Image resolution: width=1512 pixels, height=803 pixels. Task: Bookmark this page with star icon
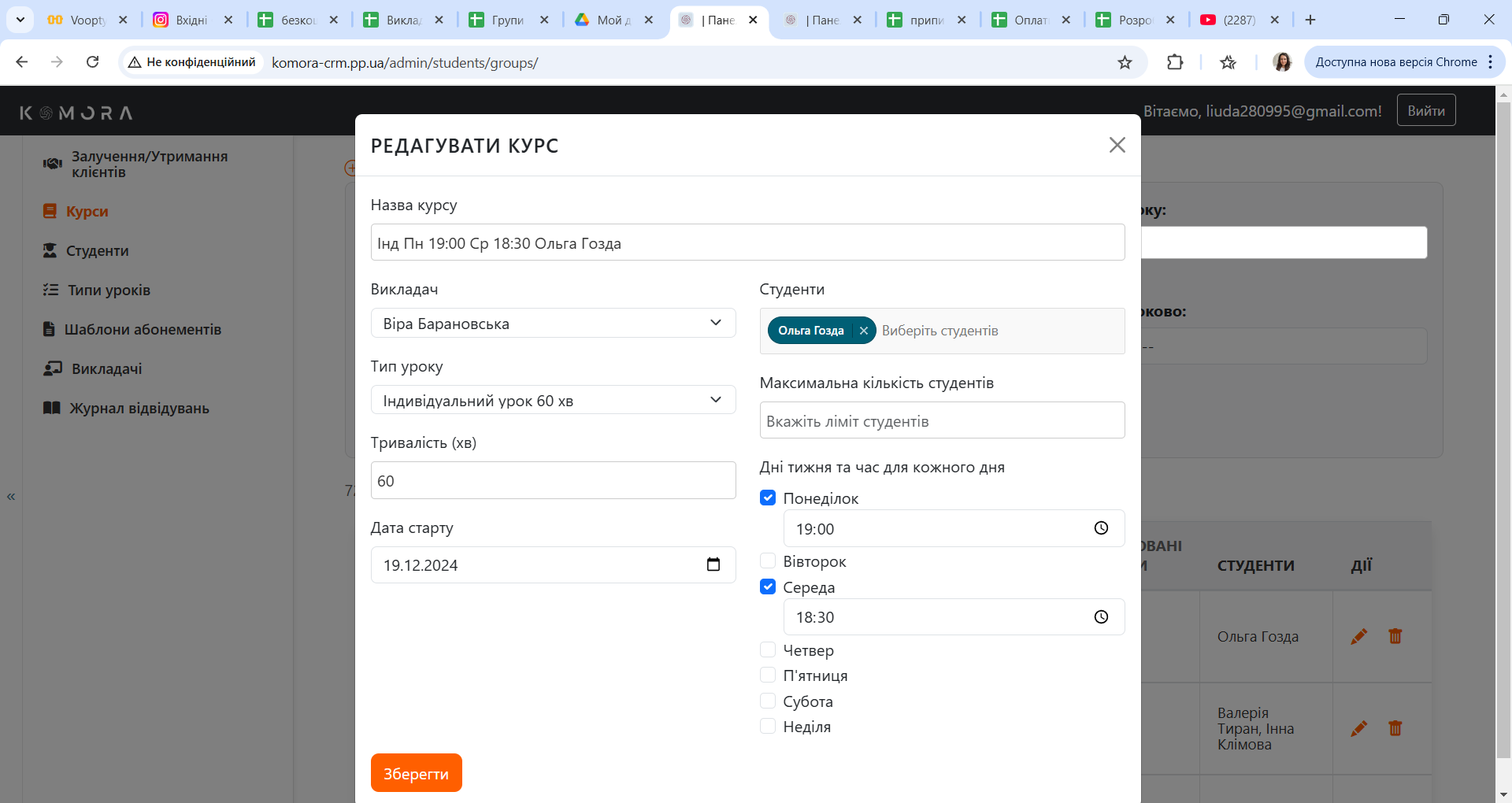[x=1125, y=62]
